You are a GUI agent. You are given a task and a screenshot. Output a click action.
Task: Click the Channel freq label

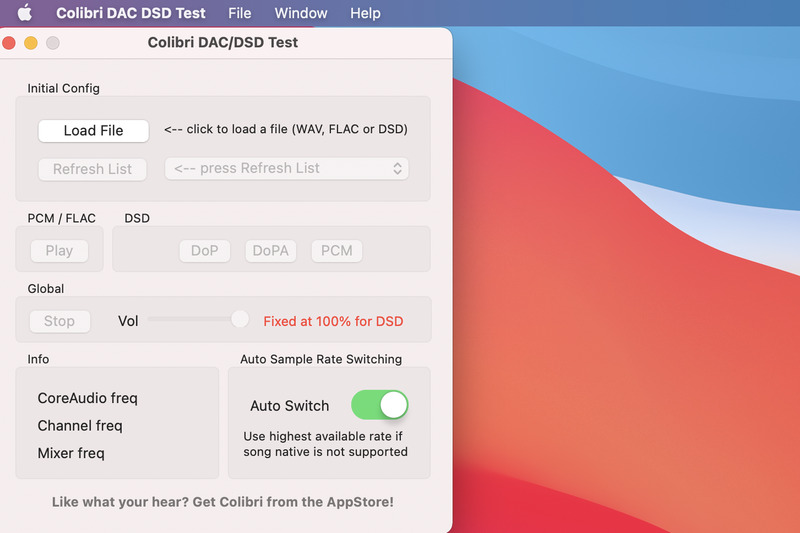tap(80, 425)
